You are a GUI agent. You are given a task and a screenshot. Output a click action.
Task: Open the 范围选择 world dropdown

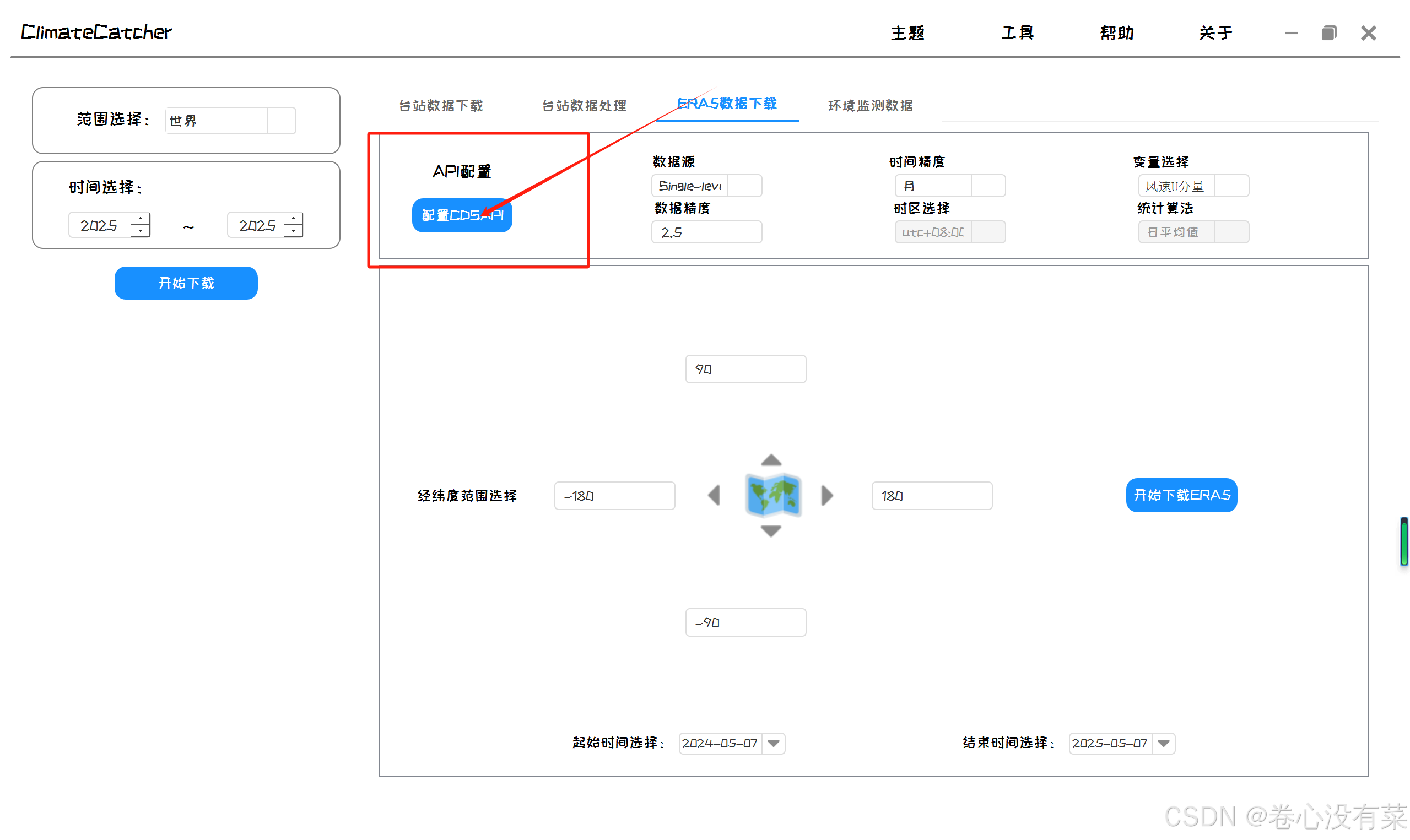[x=282, y=121]
